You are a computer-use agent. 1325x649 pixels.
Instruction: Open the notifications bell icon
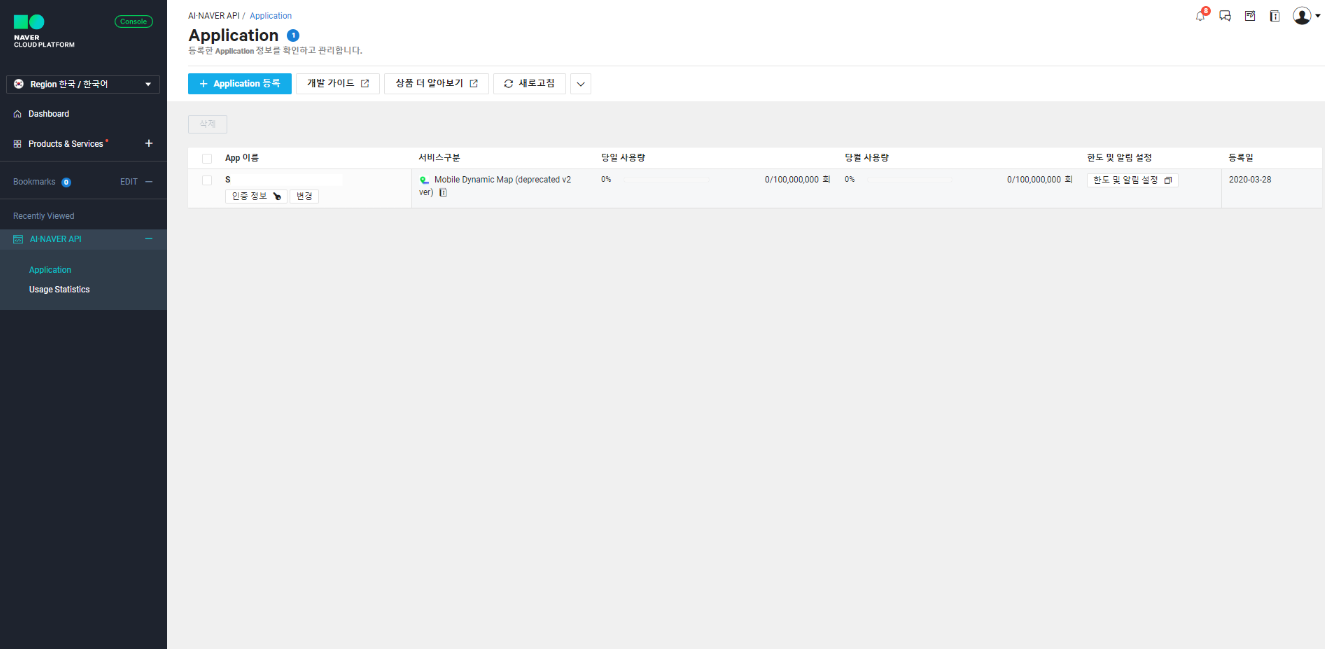point(1201,16)
